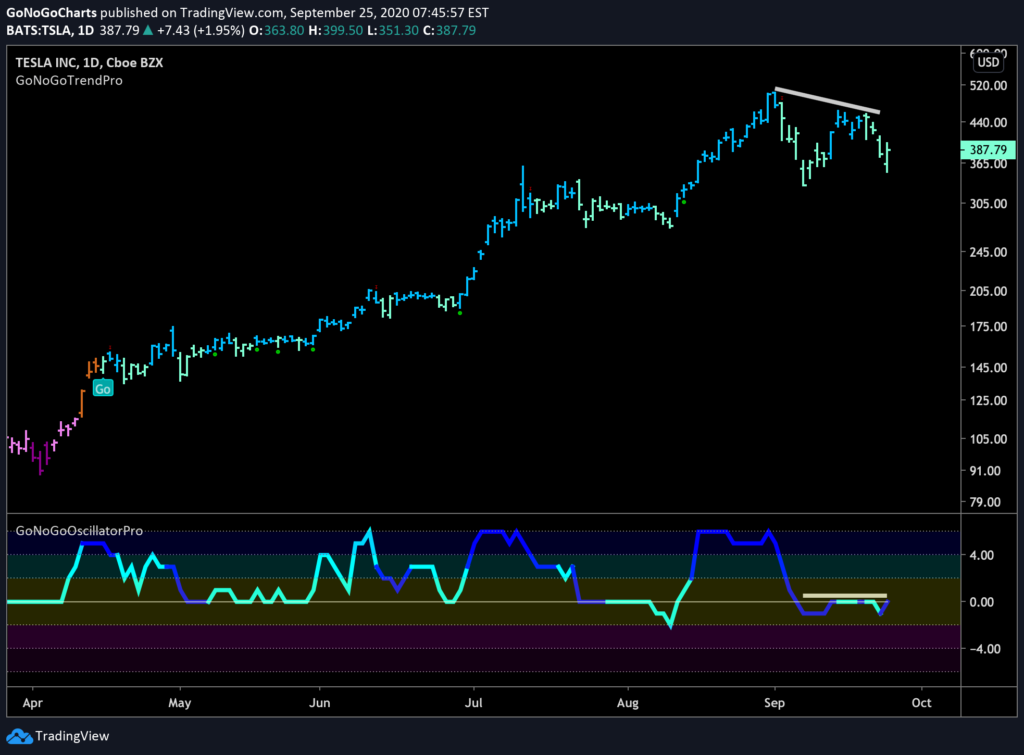1024x755 pixels.
Task: Click the BATS:TSLA ticker symbol text
Action: pyautogui.click(x=39, y=30)
